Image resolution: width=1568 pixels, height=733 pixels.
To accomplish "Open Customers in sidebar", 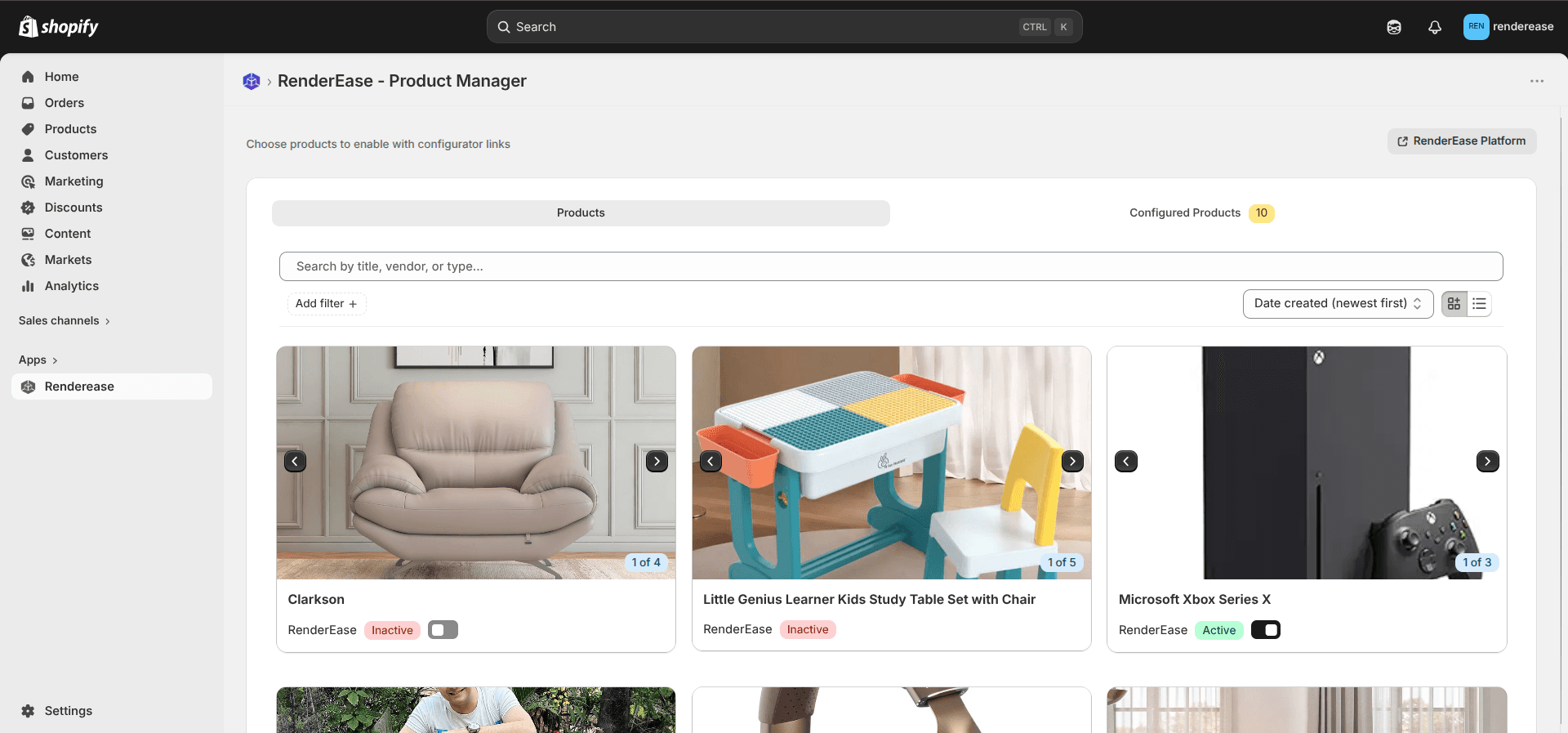I will point(112,155).
